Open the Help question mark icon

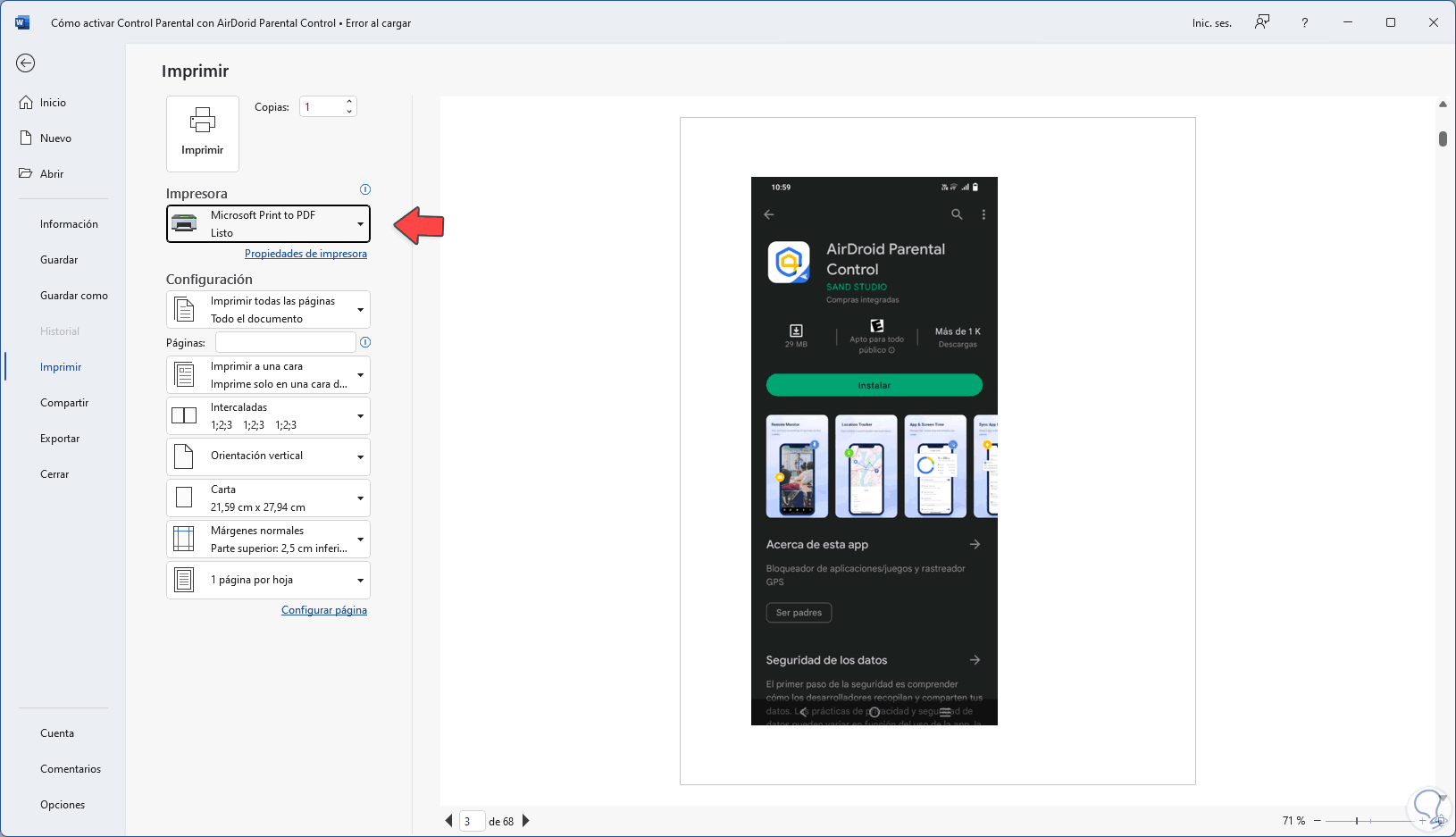[1305, 22]
